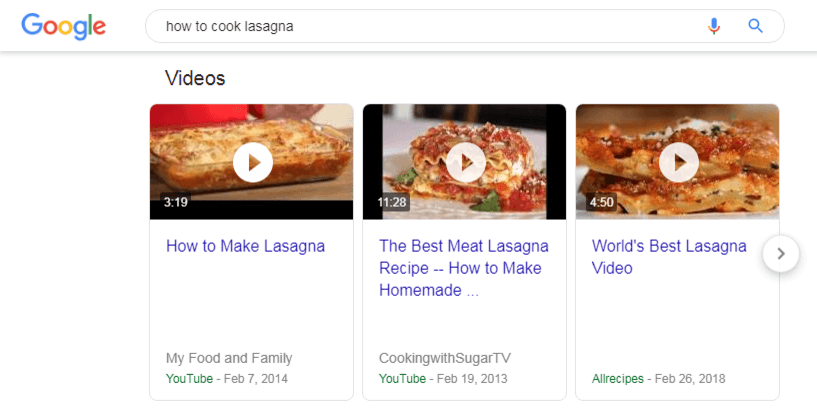
Task: Open 'How to Make Lasagna' link
Action: (x=245, y=246)
